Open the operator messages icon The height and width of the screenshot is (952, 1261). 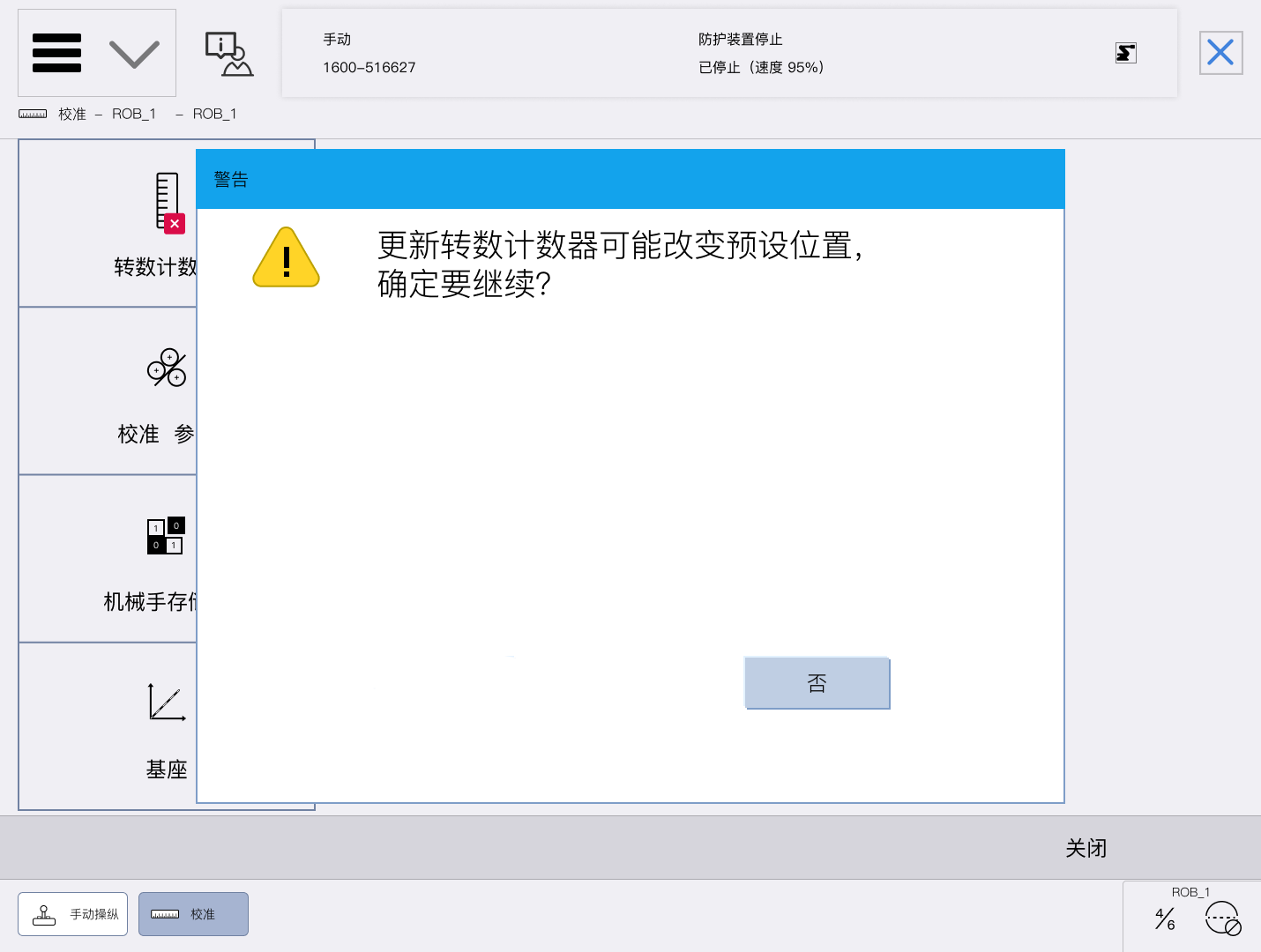228,54
